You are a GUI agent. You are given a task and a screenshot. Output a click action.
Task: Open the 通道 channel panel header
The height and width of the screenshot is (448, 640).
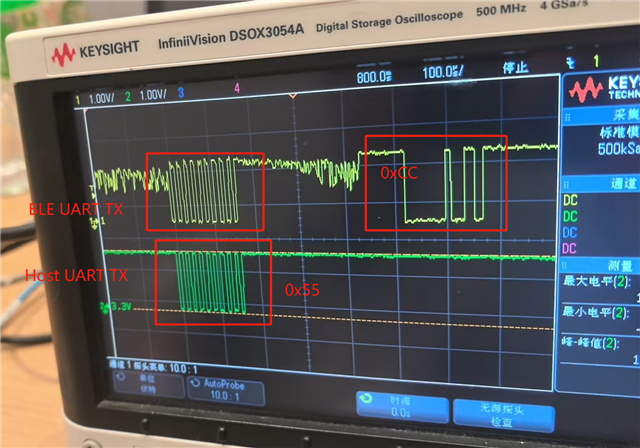click(601, 184)
